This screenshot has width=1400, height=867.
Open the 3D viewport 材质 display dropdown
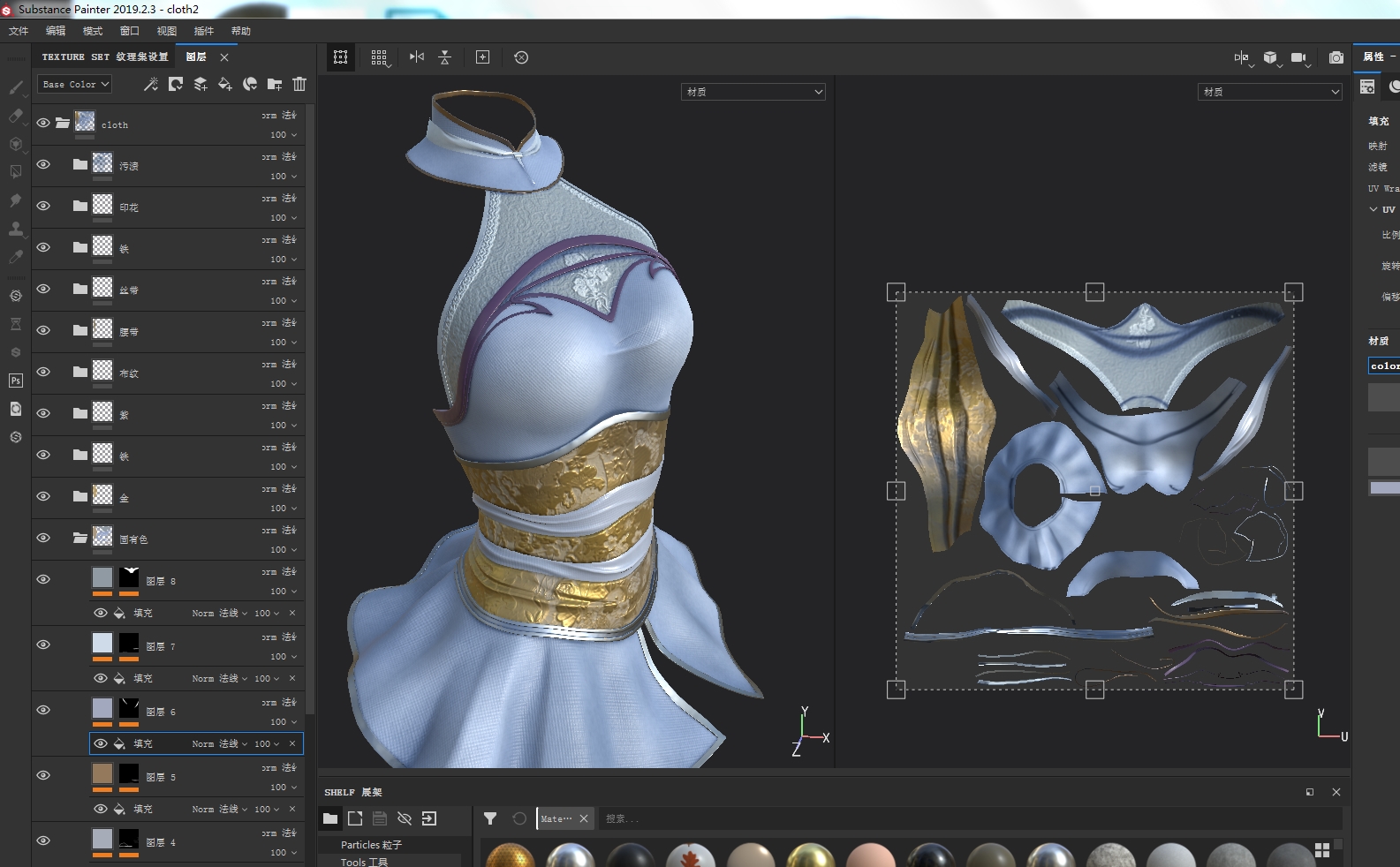(x=753, y=92)
